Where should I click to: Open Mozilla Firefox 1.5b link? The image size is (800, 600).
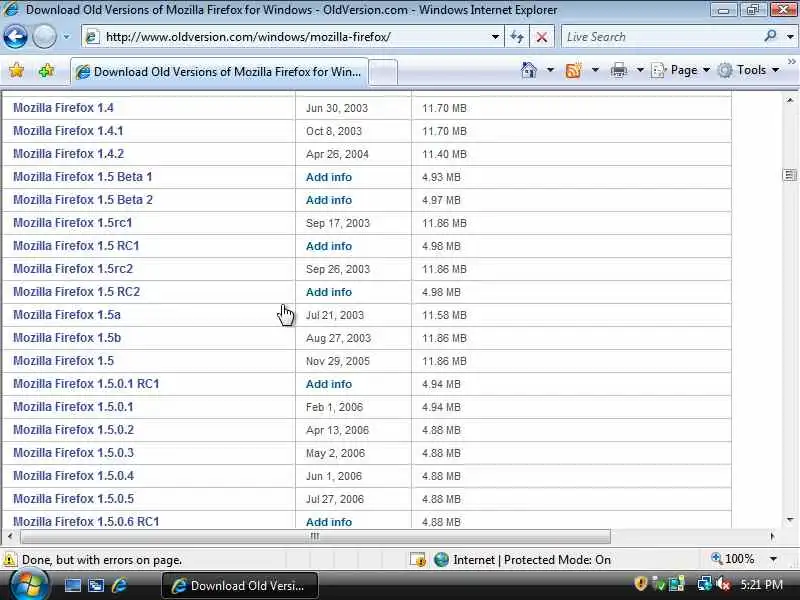(67, 337)
